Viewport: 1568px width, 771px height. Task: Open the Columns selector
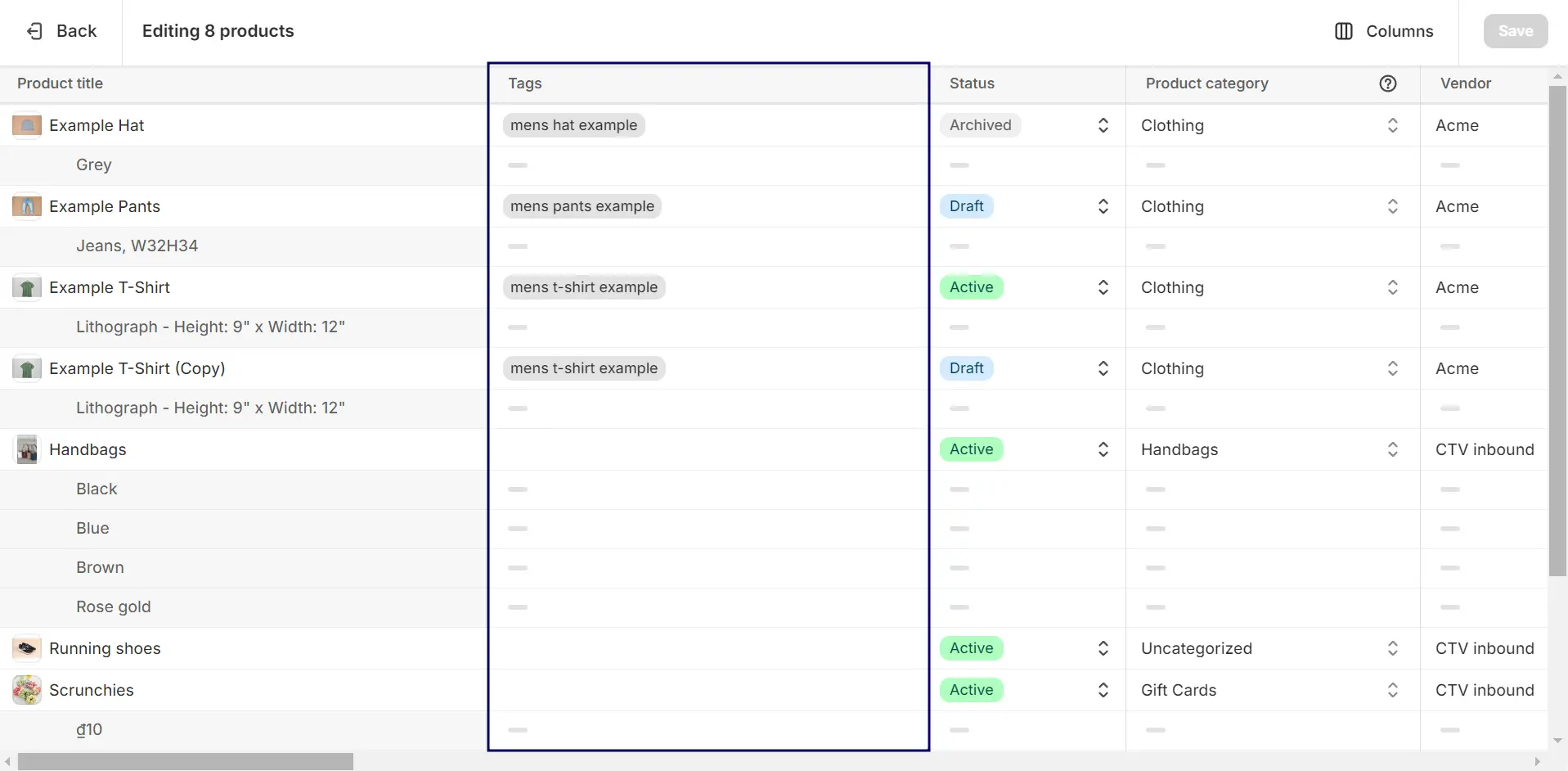1384,31
